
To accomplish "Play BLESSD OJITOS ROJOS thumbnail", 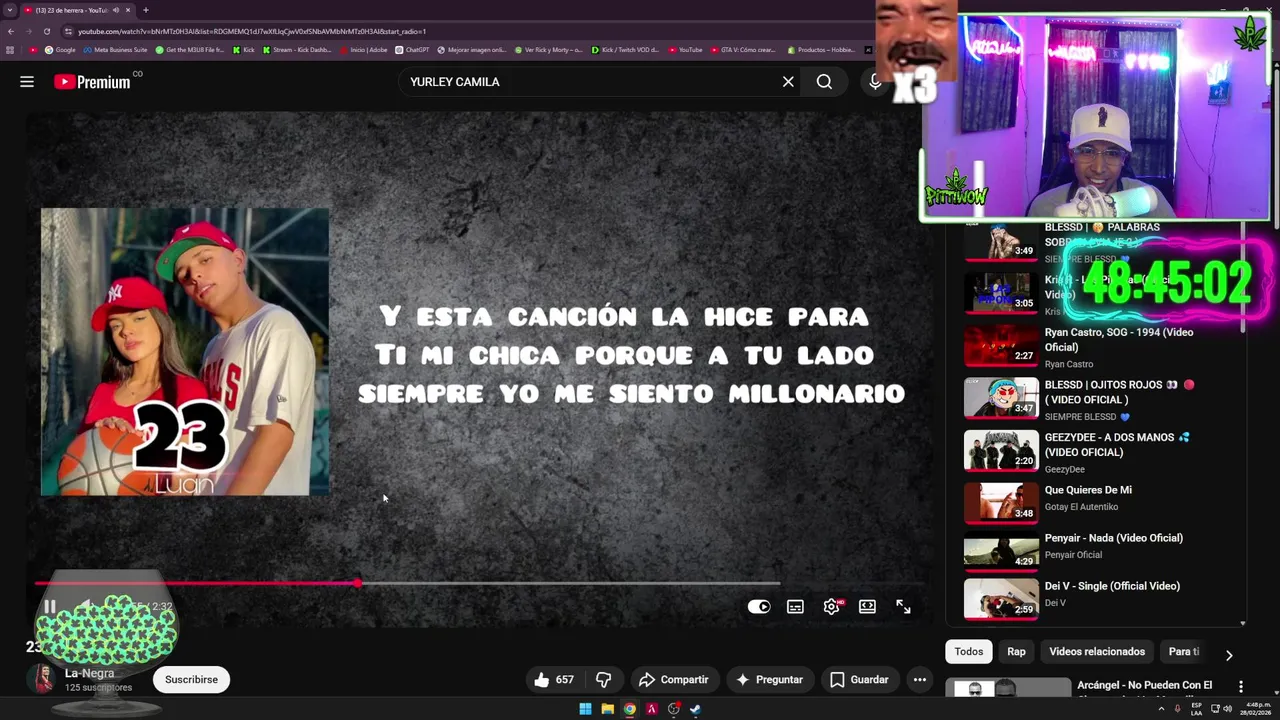I will (1001, 398).
